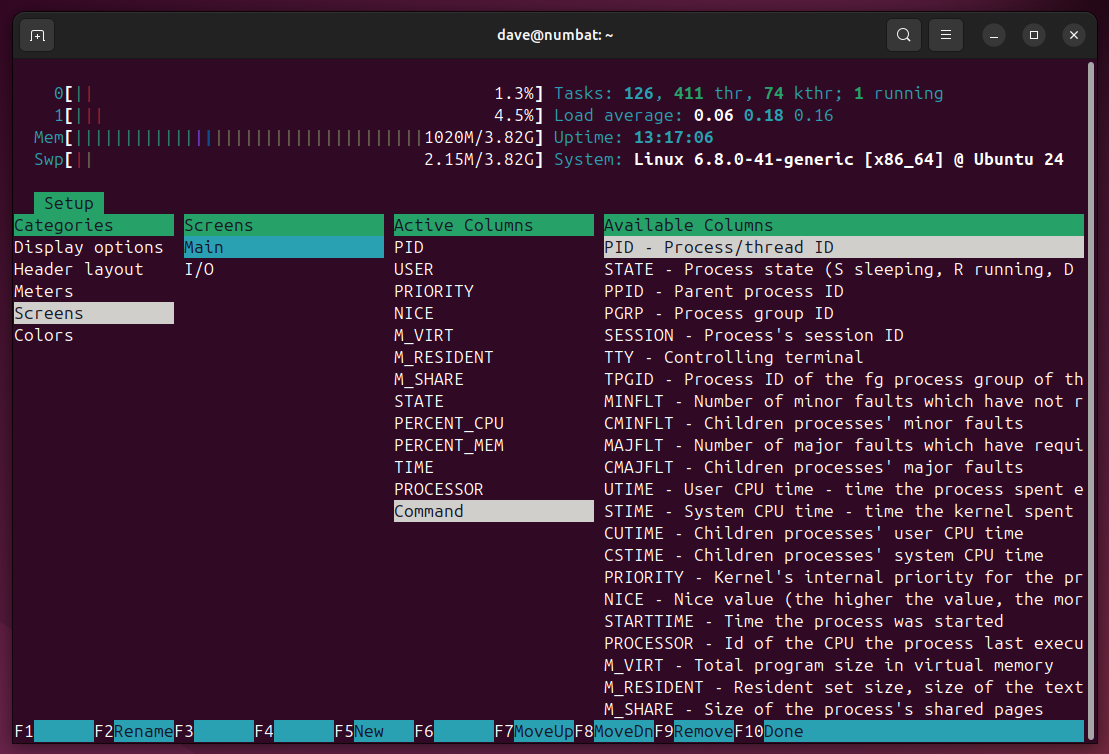Click F8 MoveDn button
The height and width of the screenshot is (754, 1109).
(x=614, y=731)
